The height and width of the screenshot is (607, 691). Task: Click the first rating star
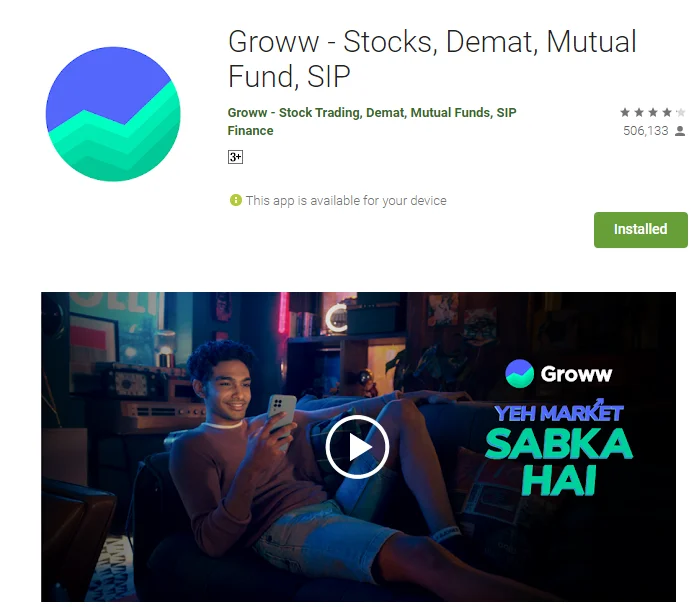point(625,112)
